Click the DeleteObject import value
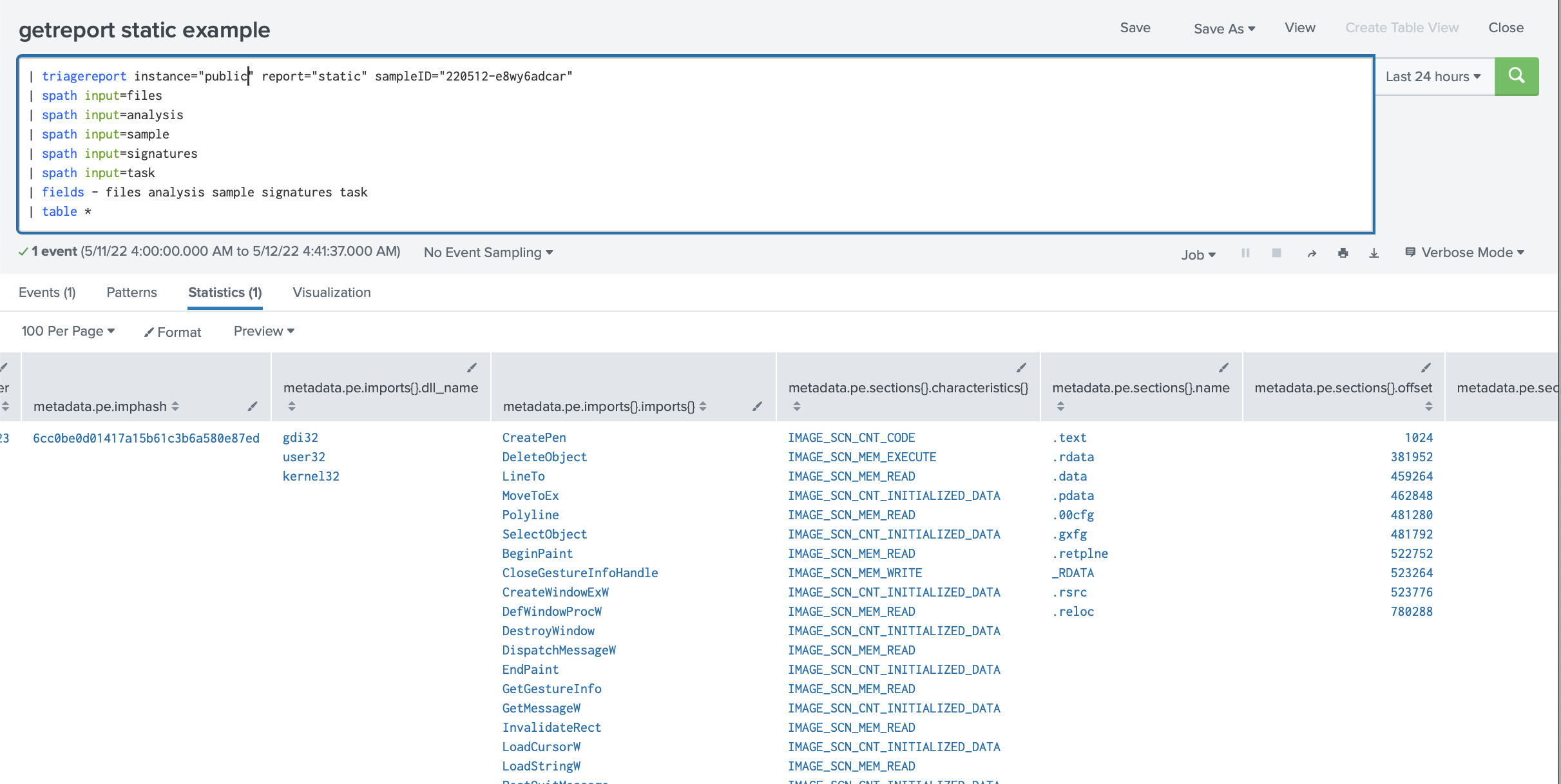Viewport: 1561px width, 784px height. (544, 457)
